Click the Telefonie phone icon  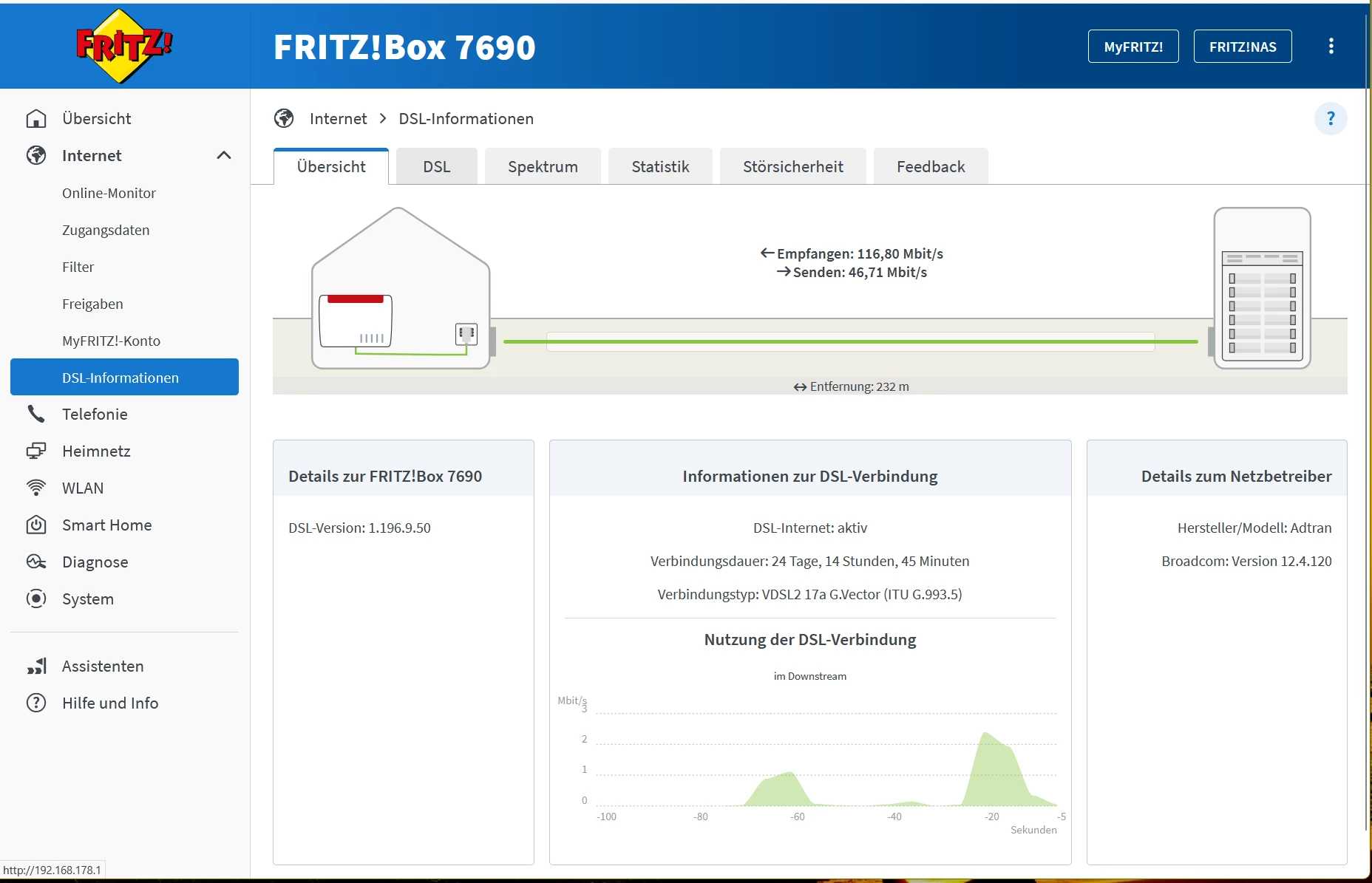click(x=36, y=415)
